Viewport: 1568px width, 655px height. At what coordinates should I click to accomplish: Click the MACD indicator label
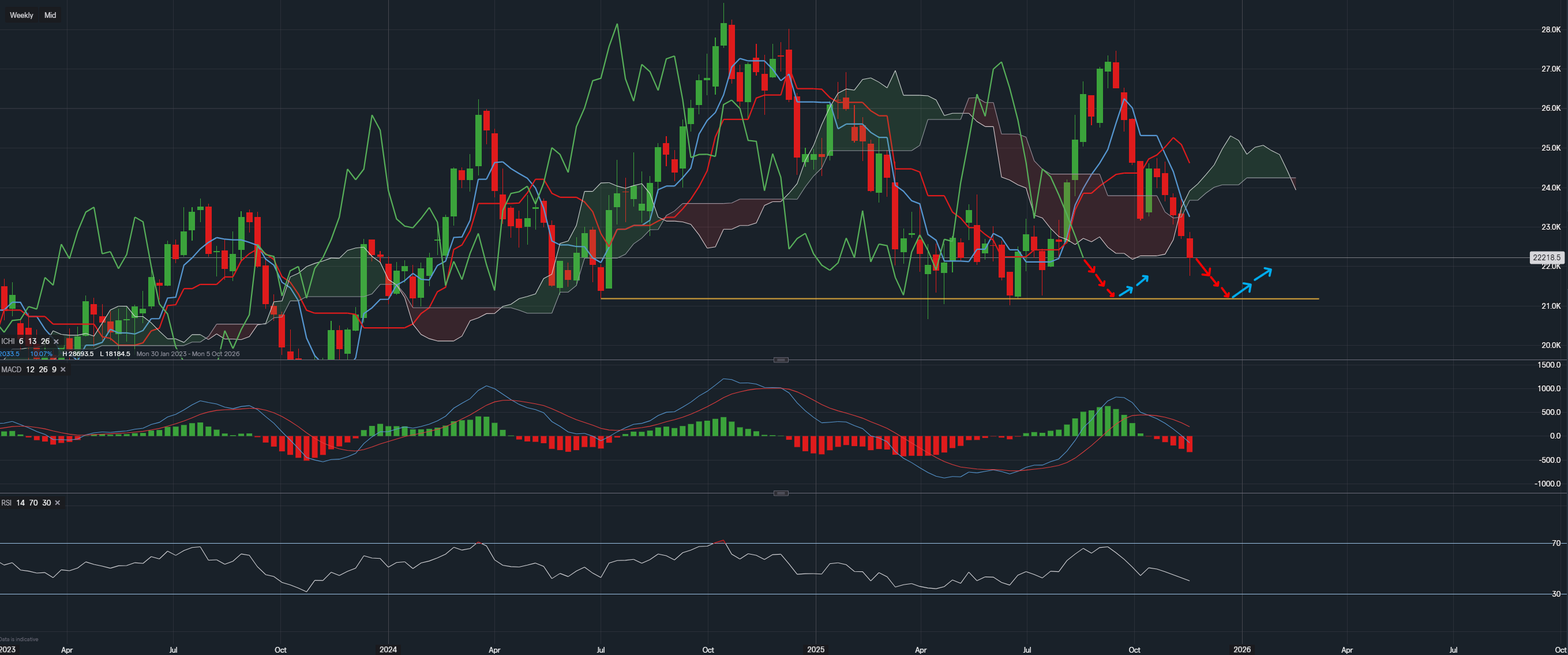click(x=12, y=369)
